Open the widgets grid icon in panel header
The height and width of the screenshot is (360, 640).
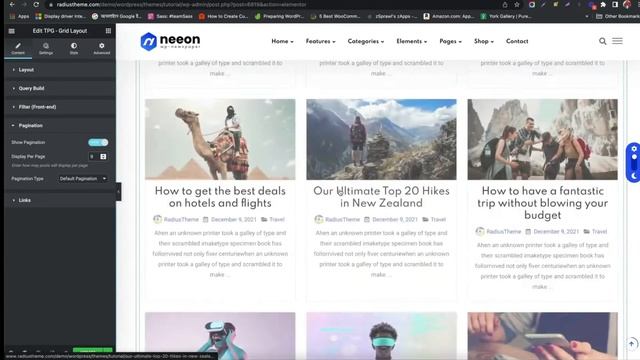[108, 31]
